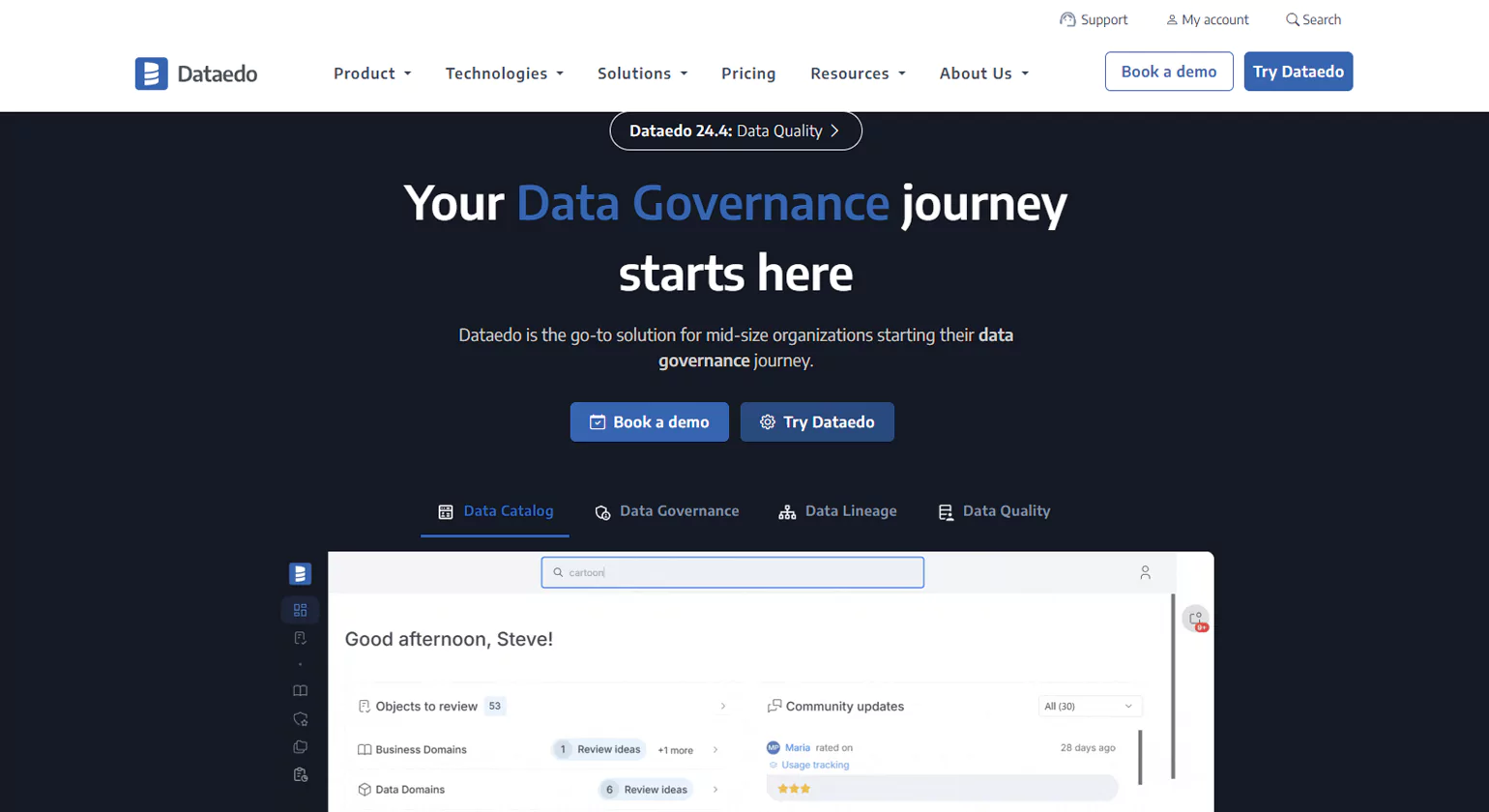Click the Support life-ring icon at the top
The image size is (1489, 812).
pyautogui.click(x=1066, y=19)
